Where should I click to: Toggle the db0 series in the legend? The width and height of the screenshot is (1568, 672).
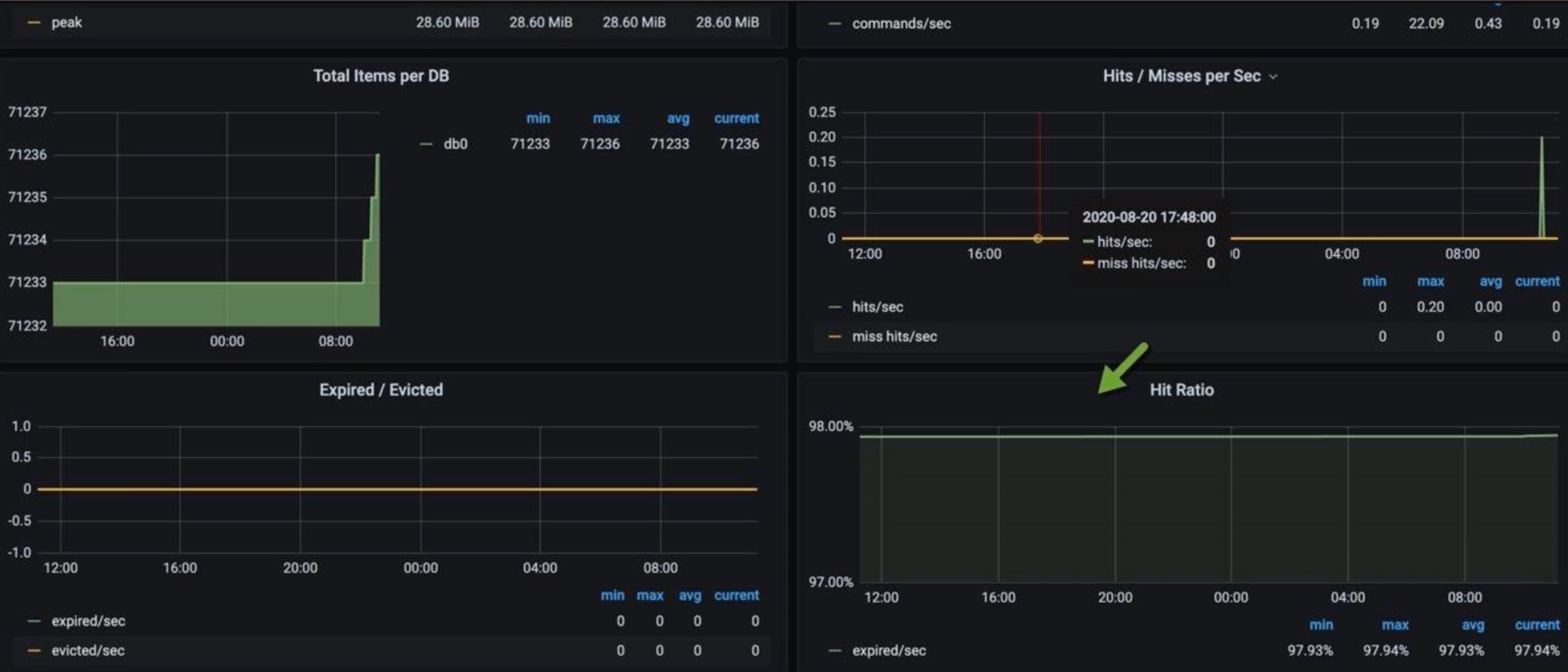tap(455, 144)
